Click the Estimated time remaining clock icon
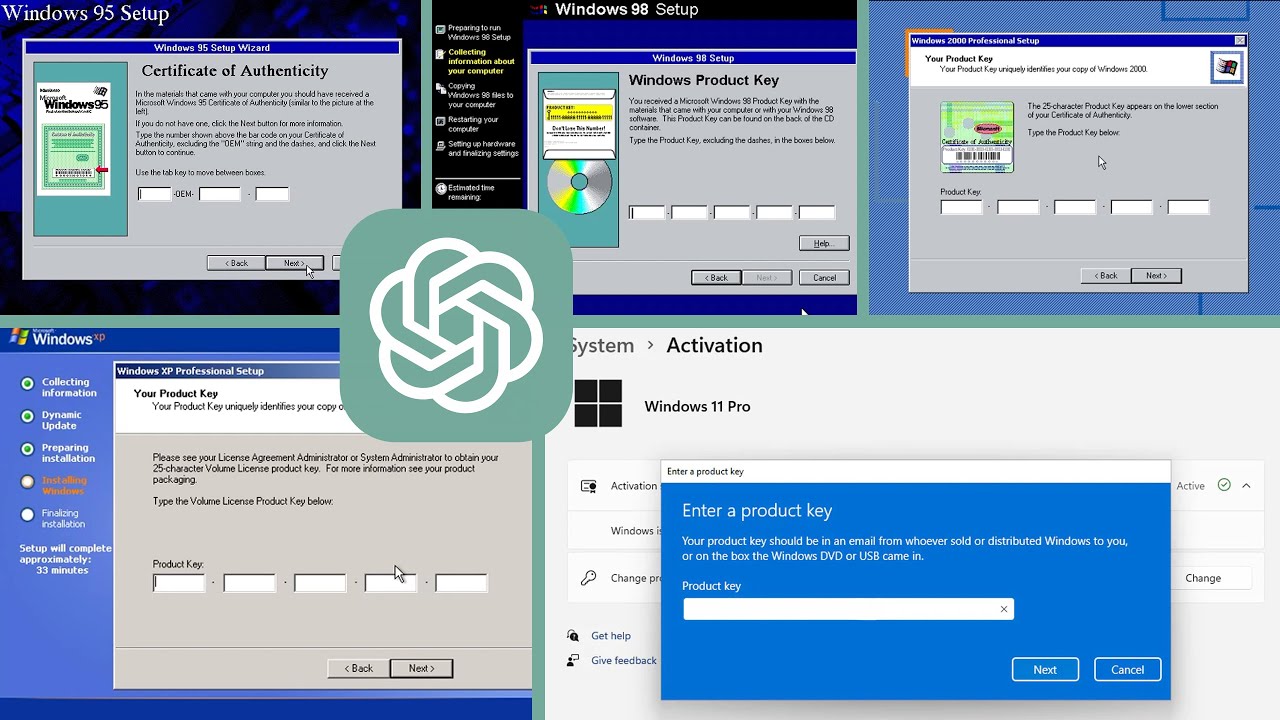The width and height of the screenshot is (1280, 720). 441,188
